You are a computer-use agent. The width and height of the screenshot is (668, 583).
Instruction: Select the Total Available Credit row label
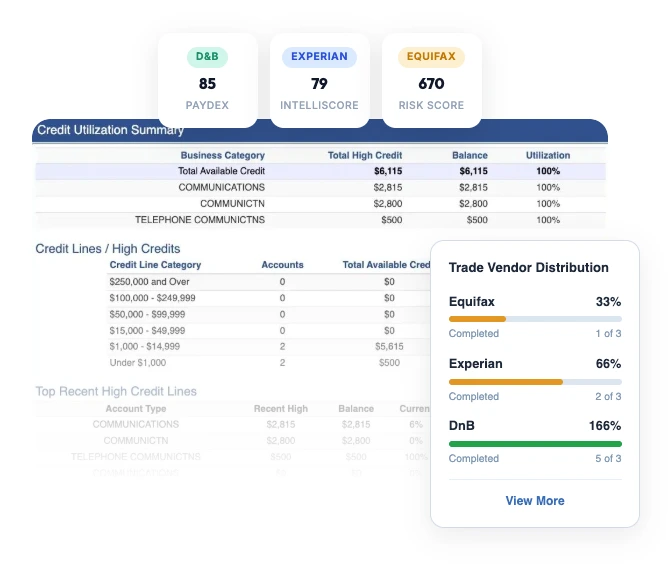pyautogui.click(x=221, y=171)
